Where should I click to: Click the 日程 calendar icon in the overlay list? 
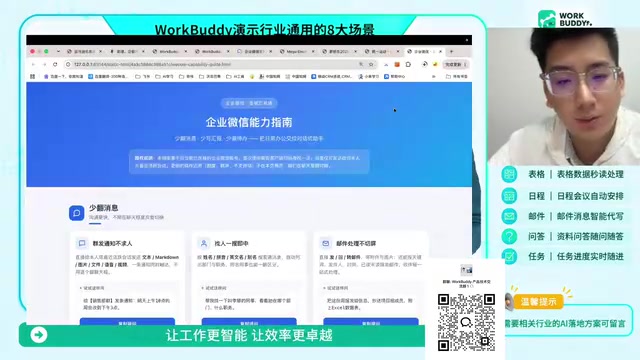click(x=509, y=196)
